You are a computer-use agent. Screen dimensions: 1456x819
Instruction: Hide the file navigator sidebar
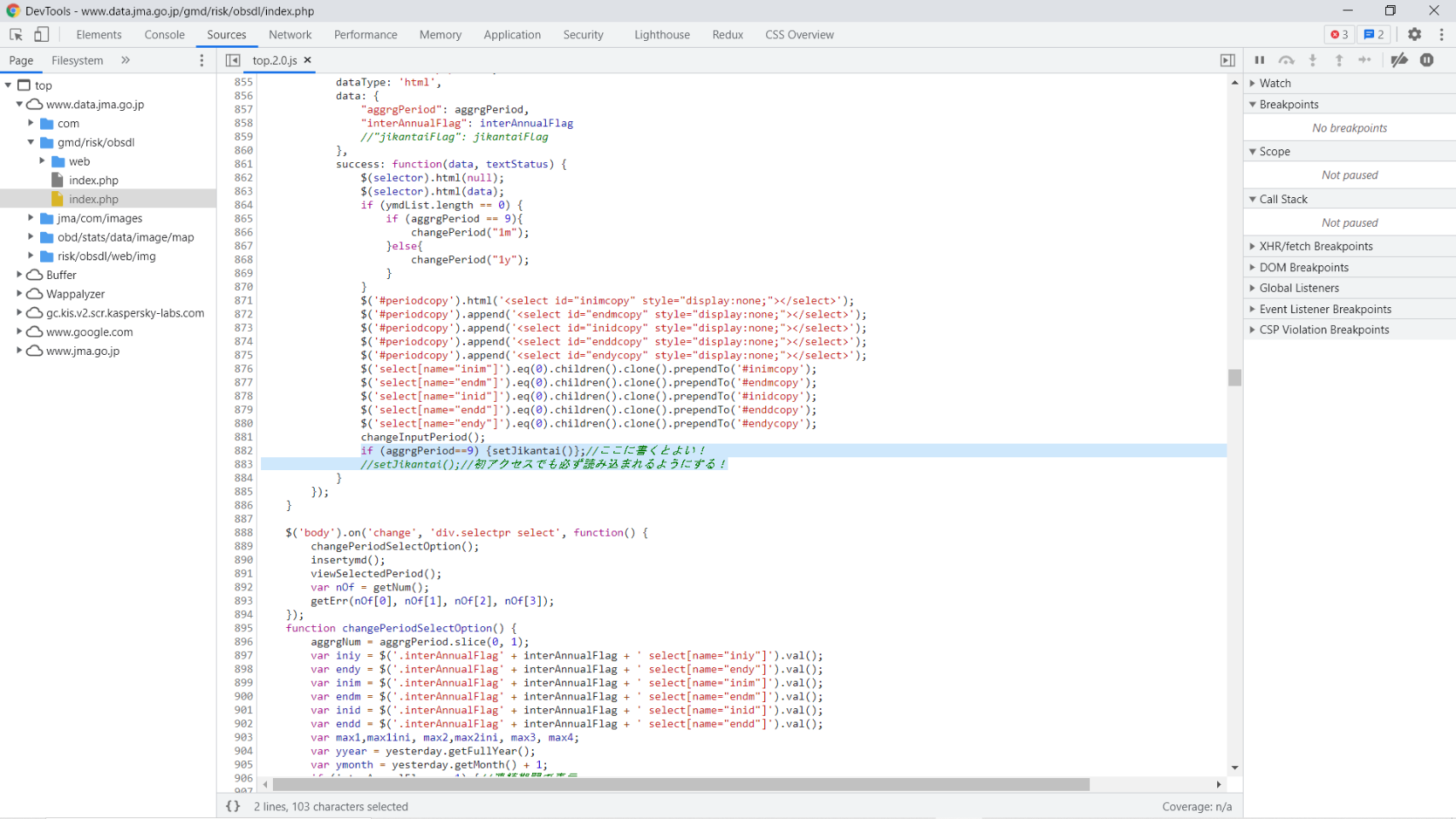point(233,61)
